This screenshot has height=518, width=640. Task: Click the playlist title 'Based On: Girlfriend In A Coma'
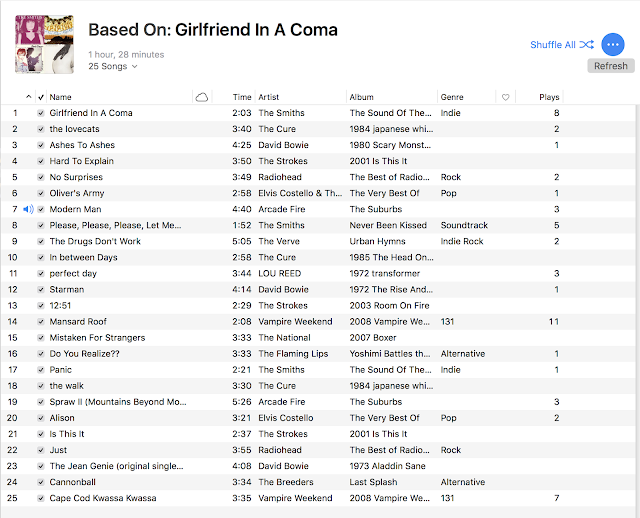(213, 30)
